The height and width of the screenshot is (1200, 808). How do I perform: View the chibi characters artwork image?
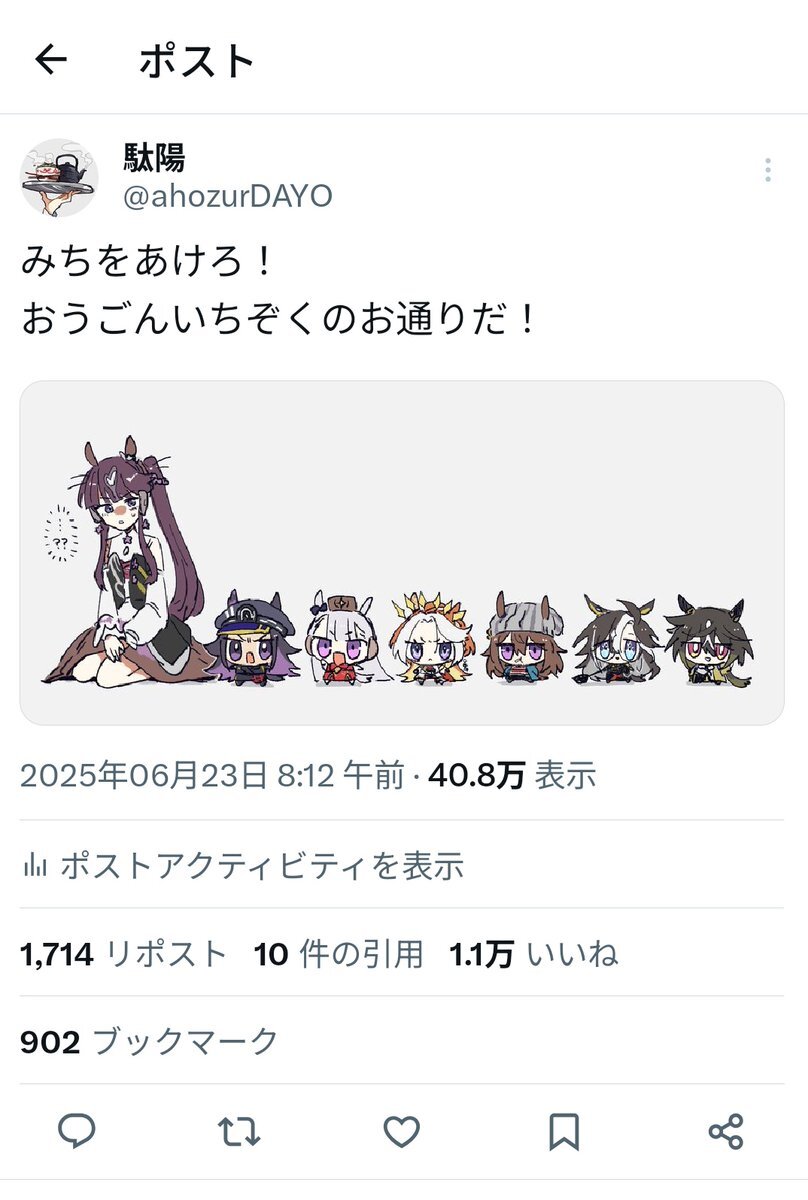point(402,553)
